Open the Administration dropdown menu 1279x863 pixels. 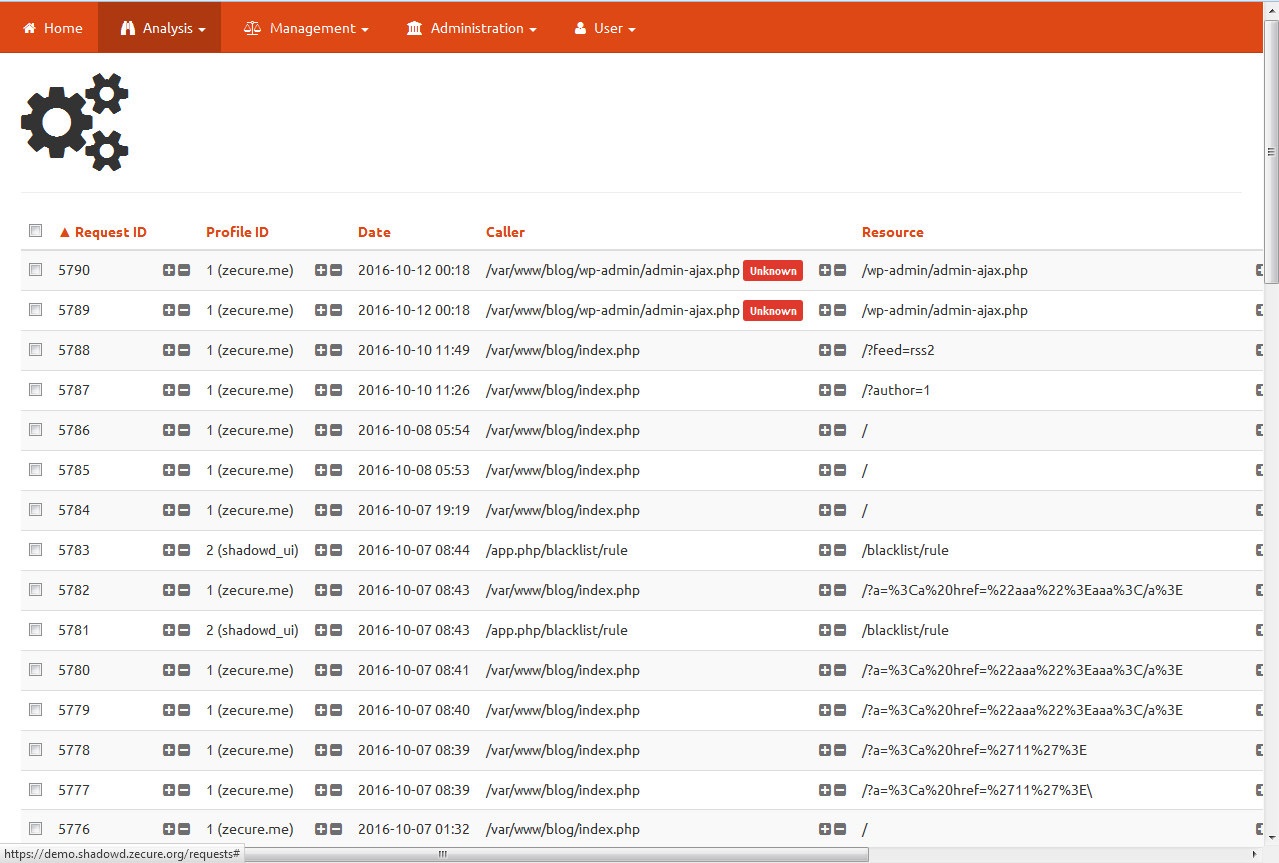[x=471, y=28]
